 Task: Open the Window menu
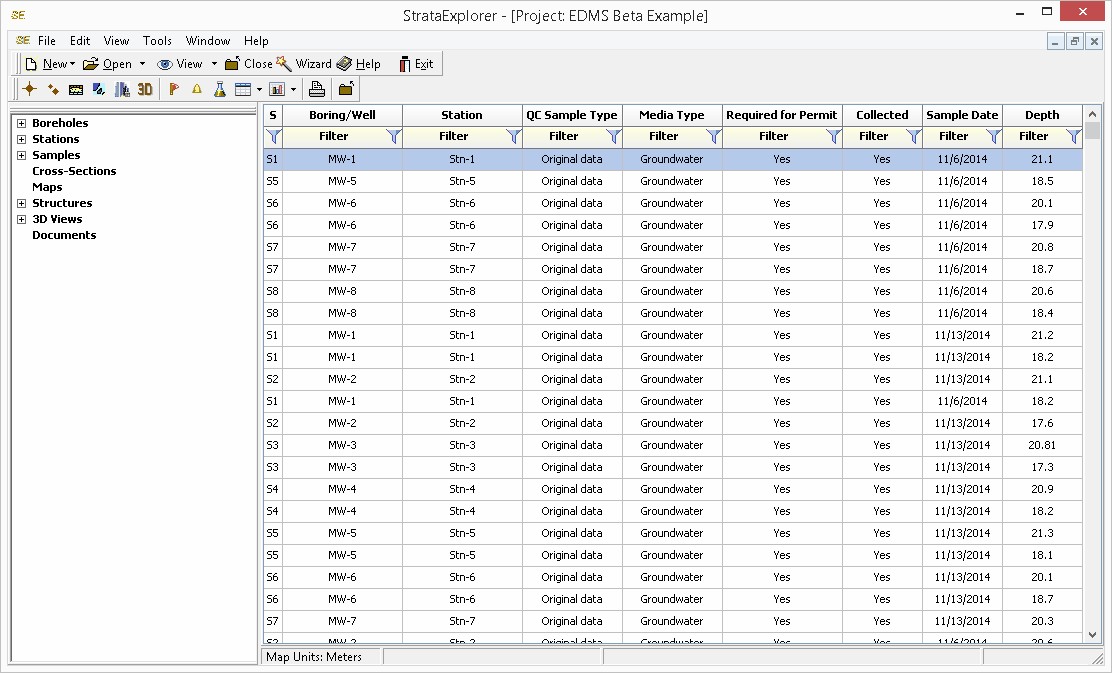[208, 41]
